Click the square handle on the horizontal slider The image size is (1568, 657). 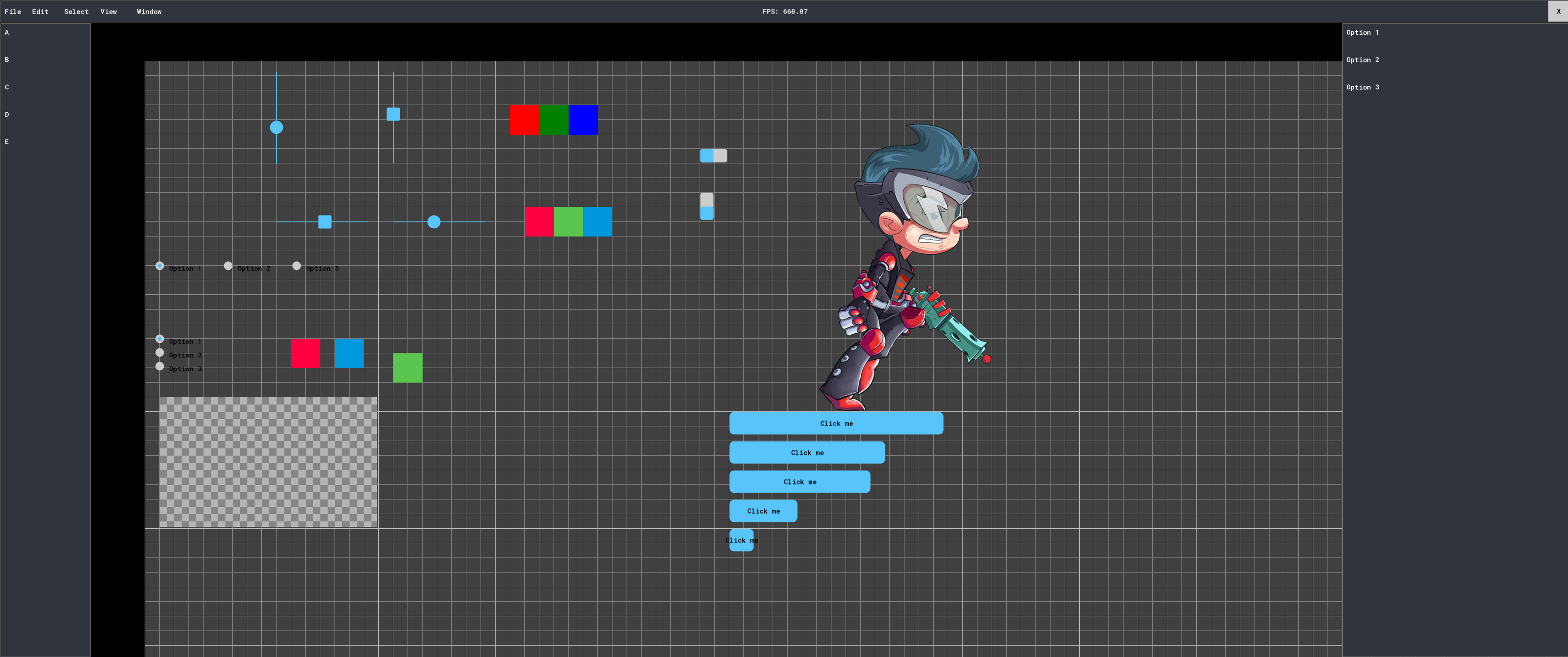click(325, 221)
